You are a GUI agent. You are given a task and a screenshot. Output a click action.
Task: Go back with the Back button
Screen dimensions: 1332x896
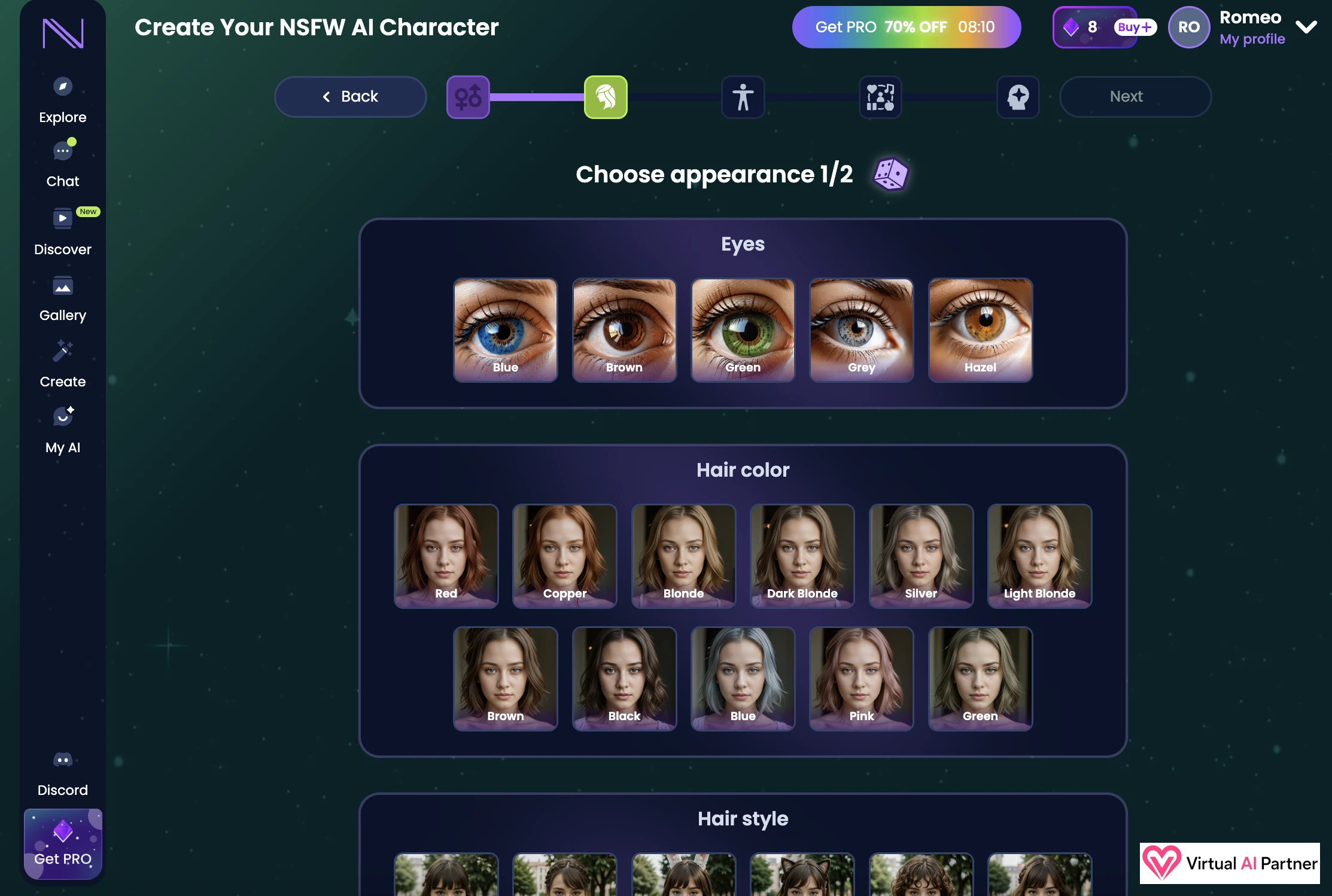(351, 97)
